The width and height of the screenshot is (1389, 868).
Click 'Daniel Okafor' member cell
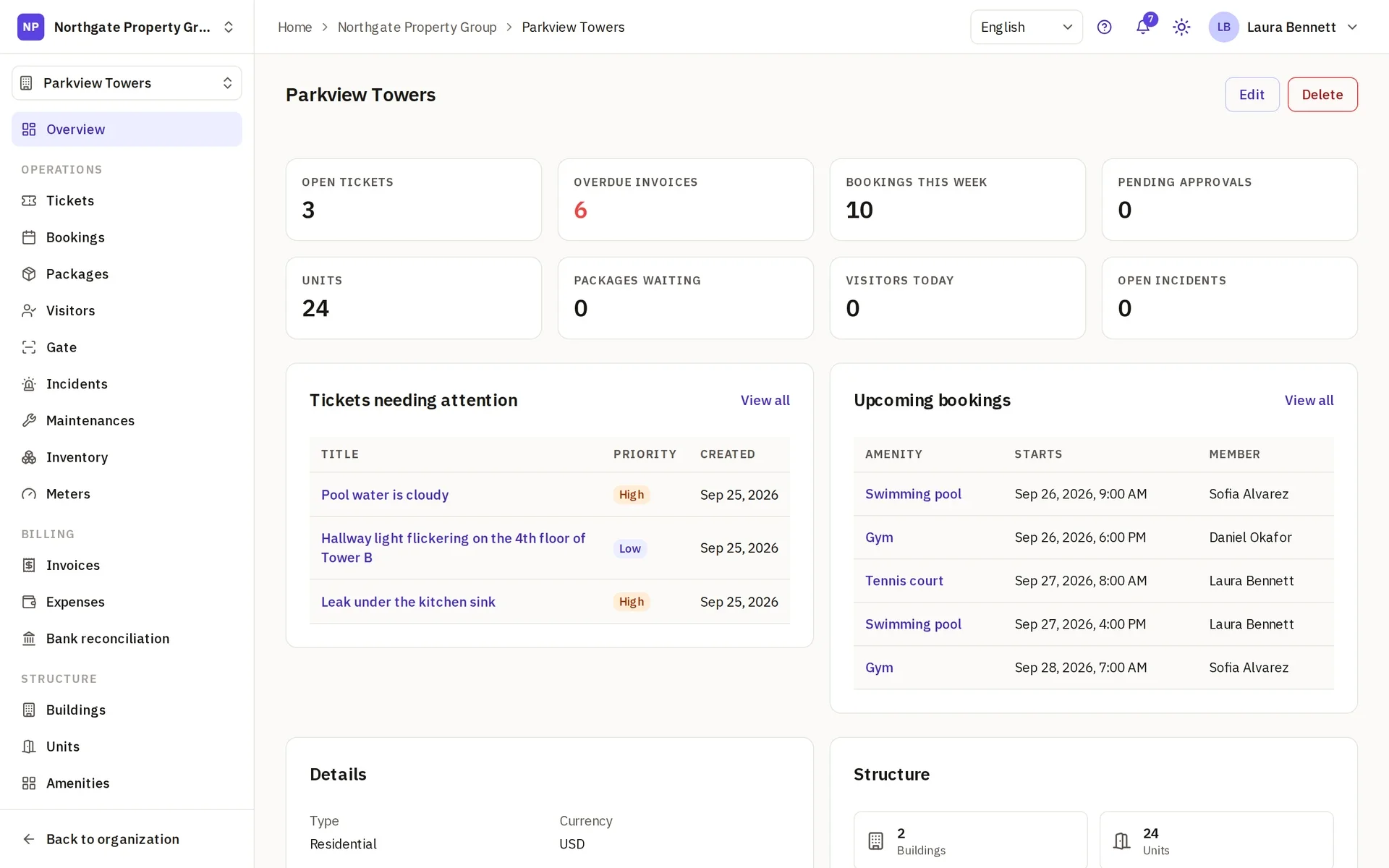(x=1250, y=537)
